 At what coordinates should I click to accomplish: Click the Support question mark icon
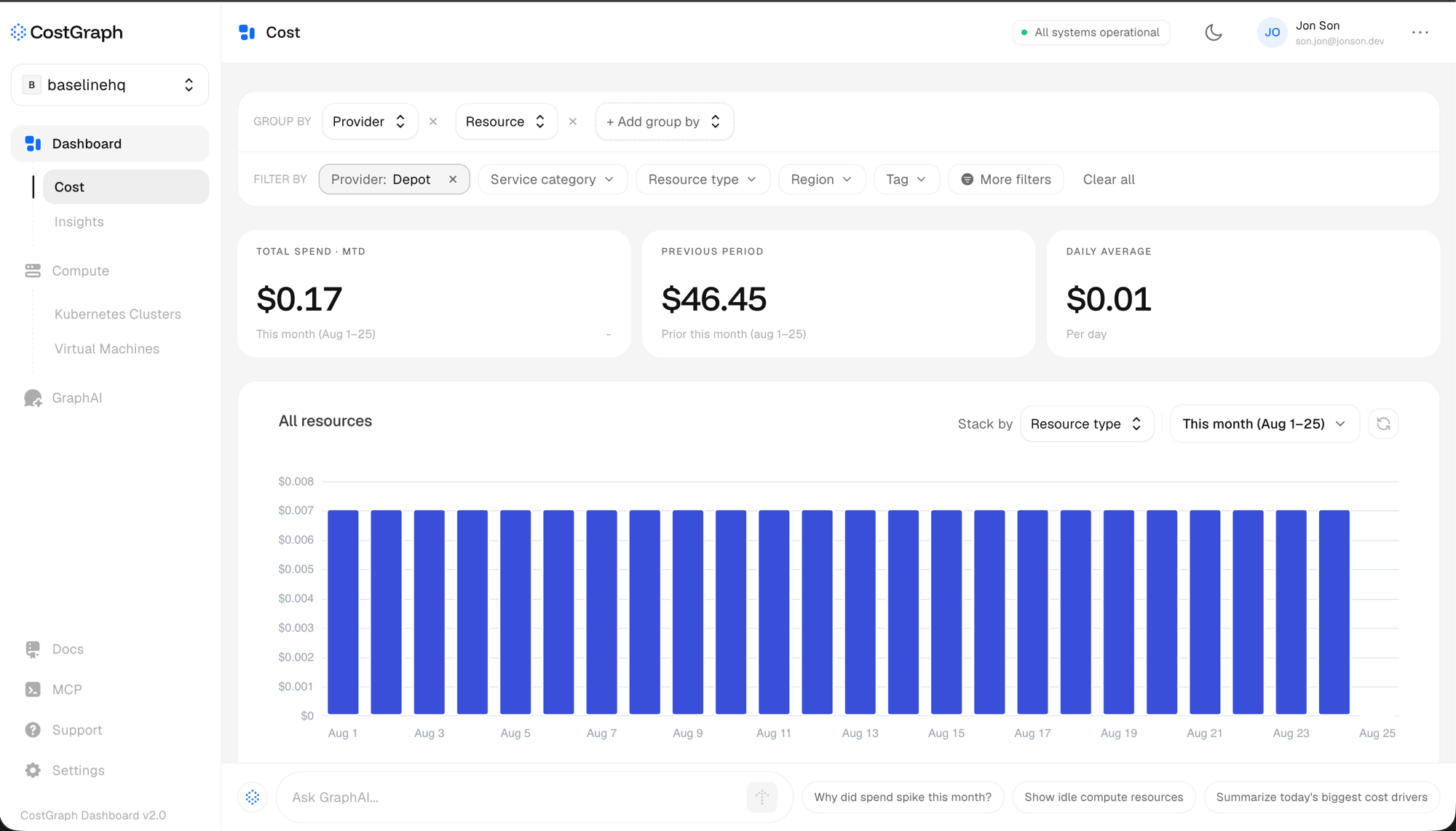[x=33, y=730]
